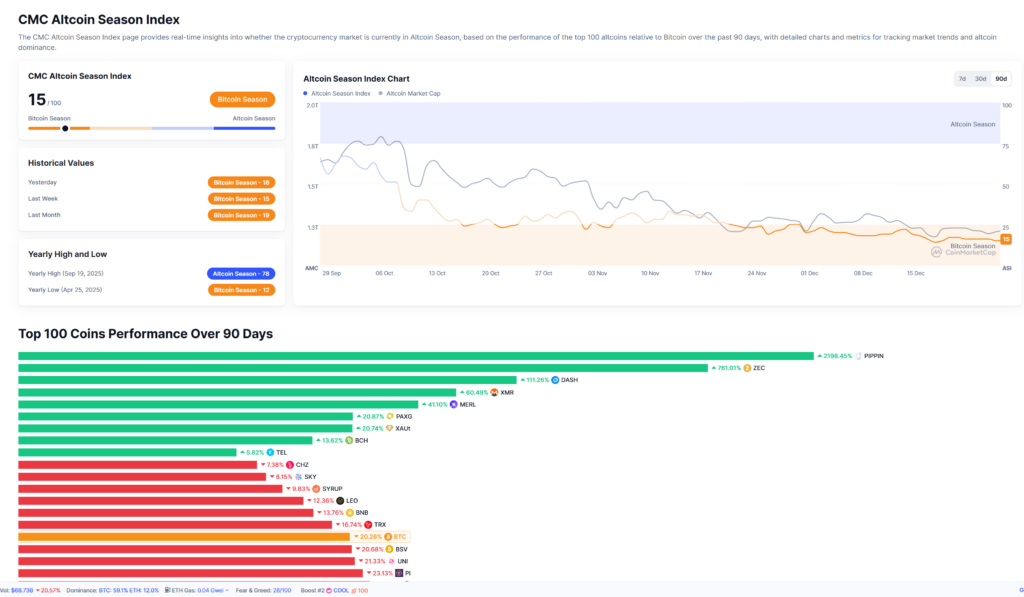
Task: Toggle Altcoin Market Cap legend series
Action: click(x=410, y=93)
